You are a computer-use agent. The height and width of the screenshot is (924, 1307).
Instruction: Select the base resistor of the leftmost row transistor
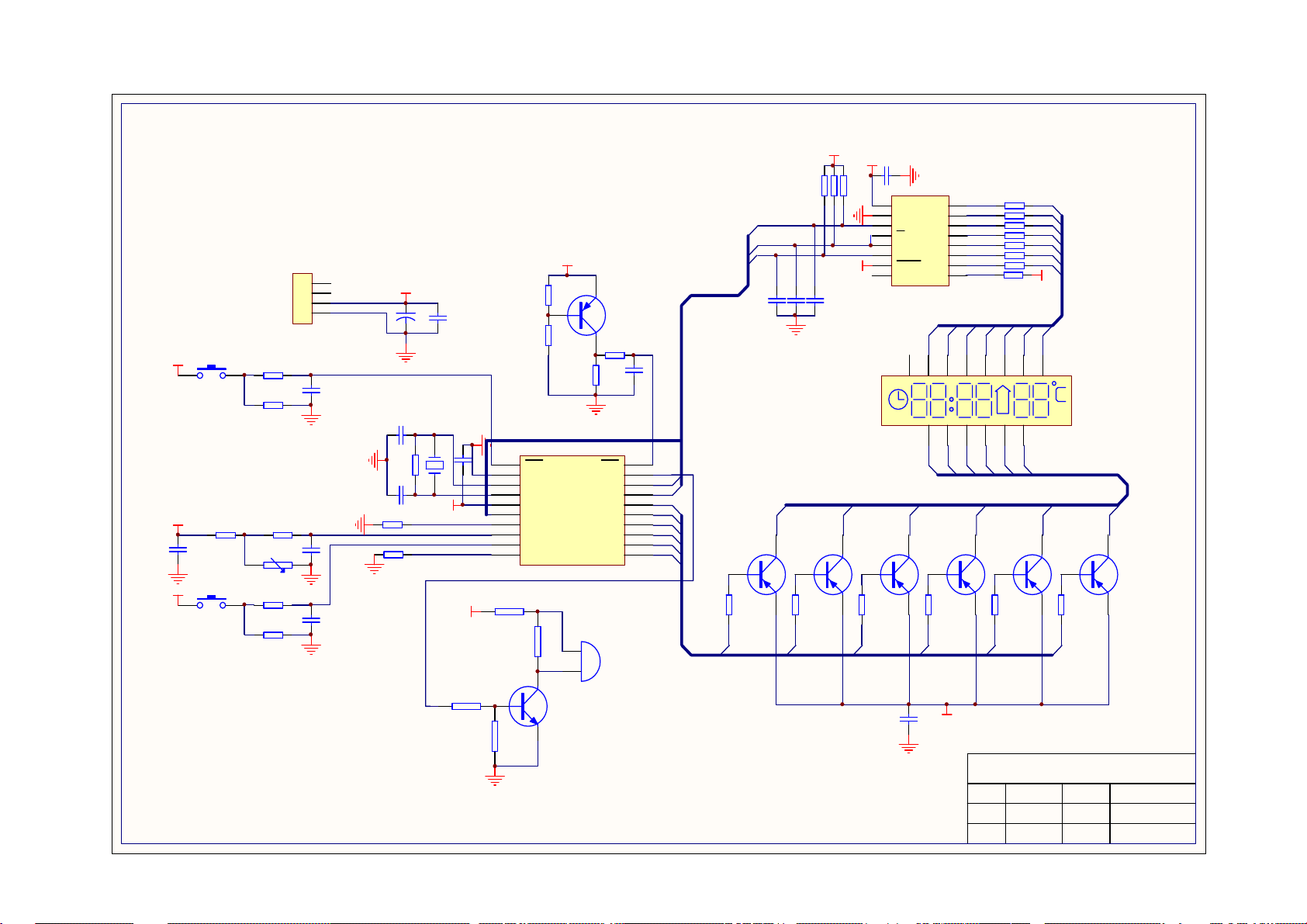point(729,604)
